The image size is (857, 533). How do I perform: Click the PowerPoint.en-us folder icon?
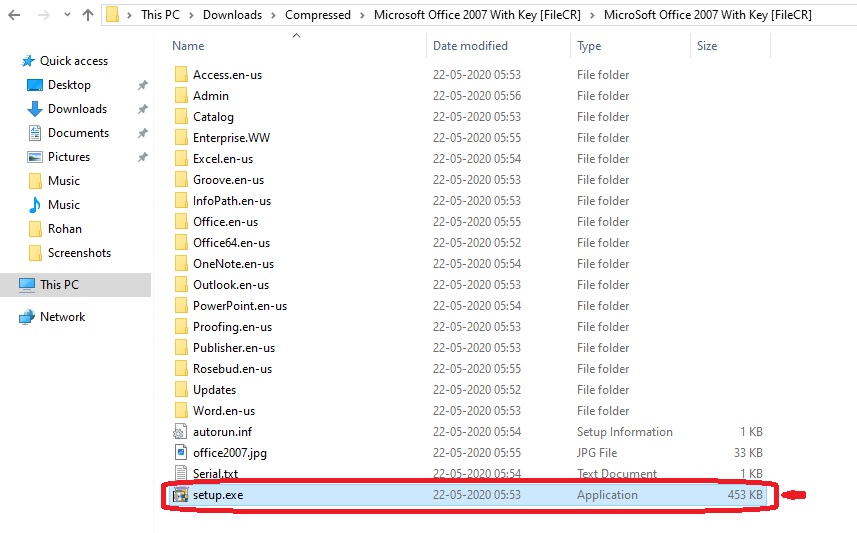181,306
